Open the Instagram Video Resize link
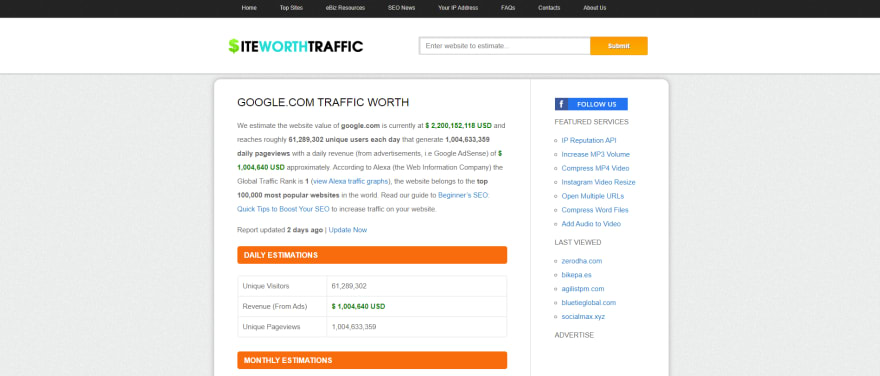880x376 pixels. pos(598,182)
